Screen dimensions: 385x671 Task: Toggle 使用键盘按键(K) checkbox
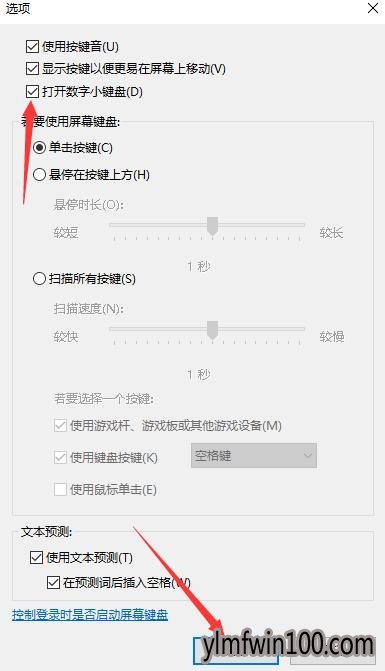(60, 457)
